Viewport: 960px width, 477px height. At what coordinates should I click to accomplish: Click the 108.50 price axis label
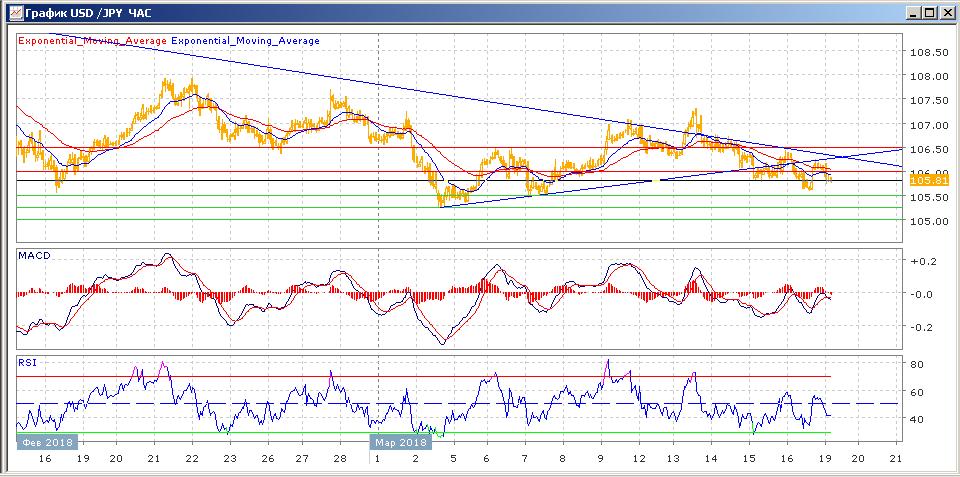[x=930, y=52]
